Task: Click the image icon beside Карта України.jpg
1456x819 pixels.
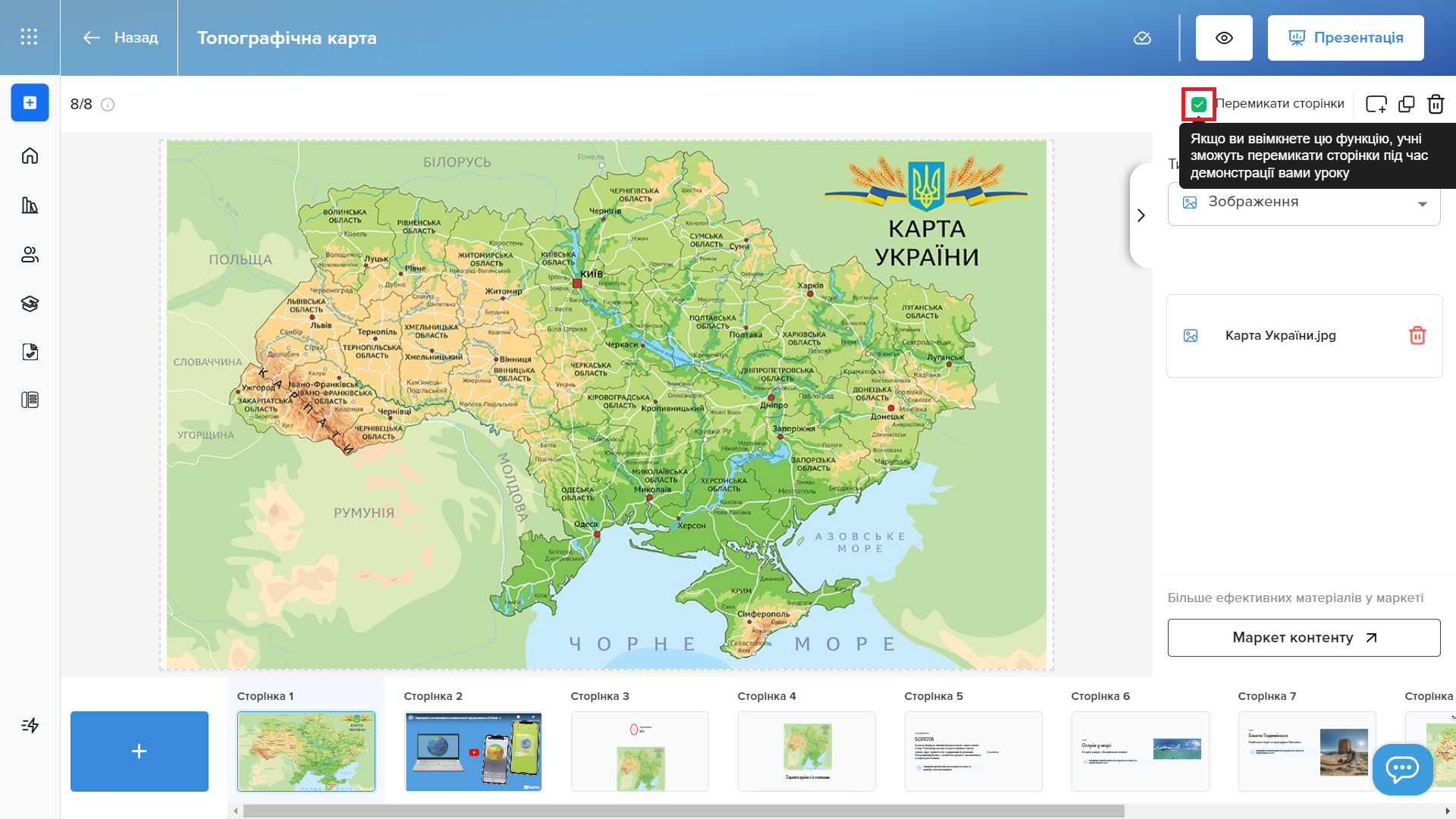Action: click(1191, 335)
